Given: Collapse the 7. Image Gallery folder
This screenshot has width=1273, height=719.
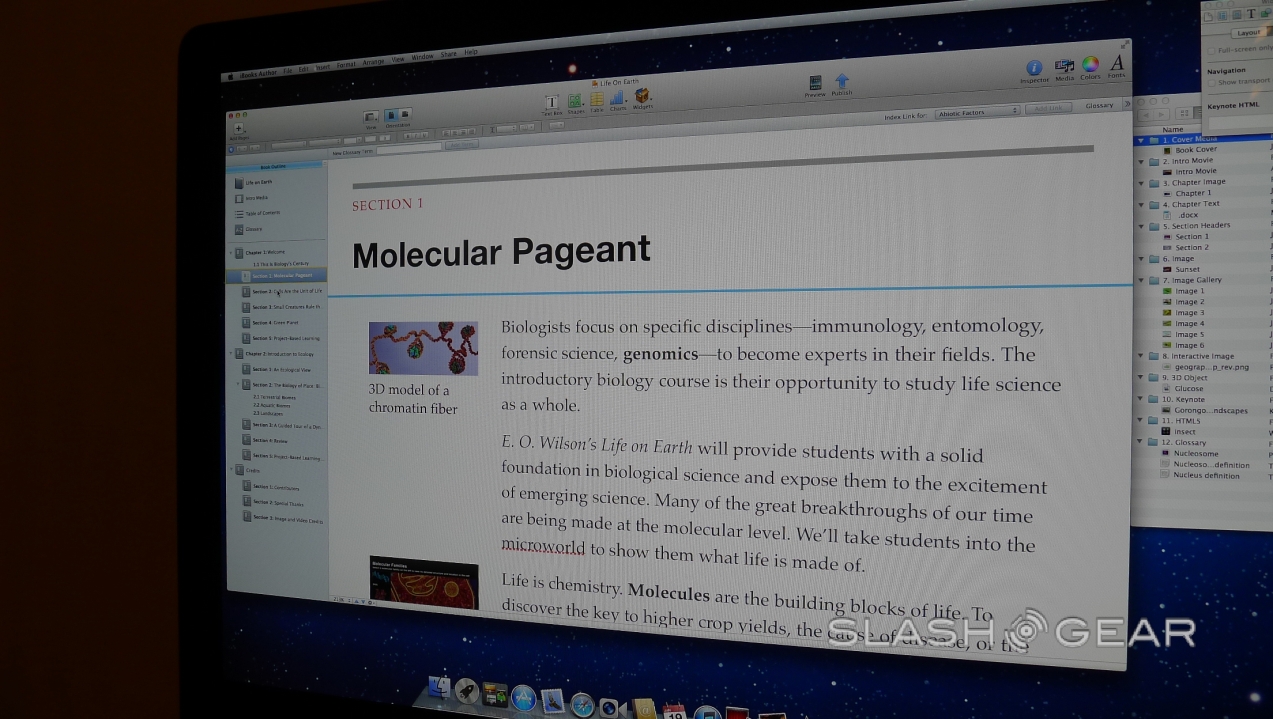Looking at the screenshot, I should click(1142, 280).
